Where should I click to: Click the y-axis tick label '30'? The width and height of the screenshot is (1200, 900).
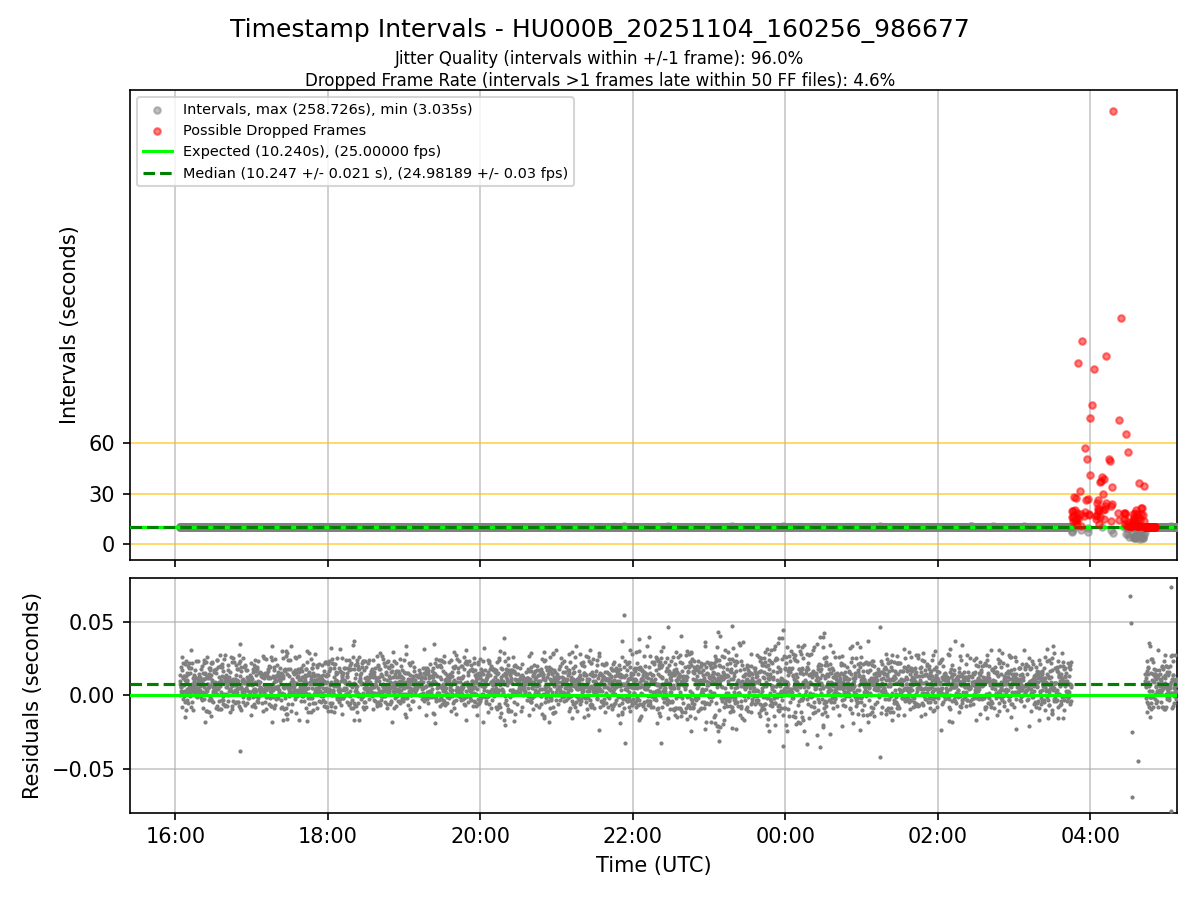[104, 494]
